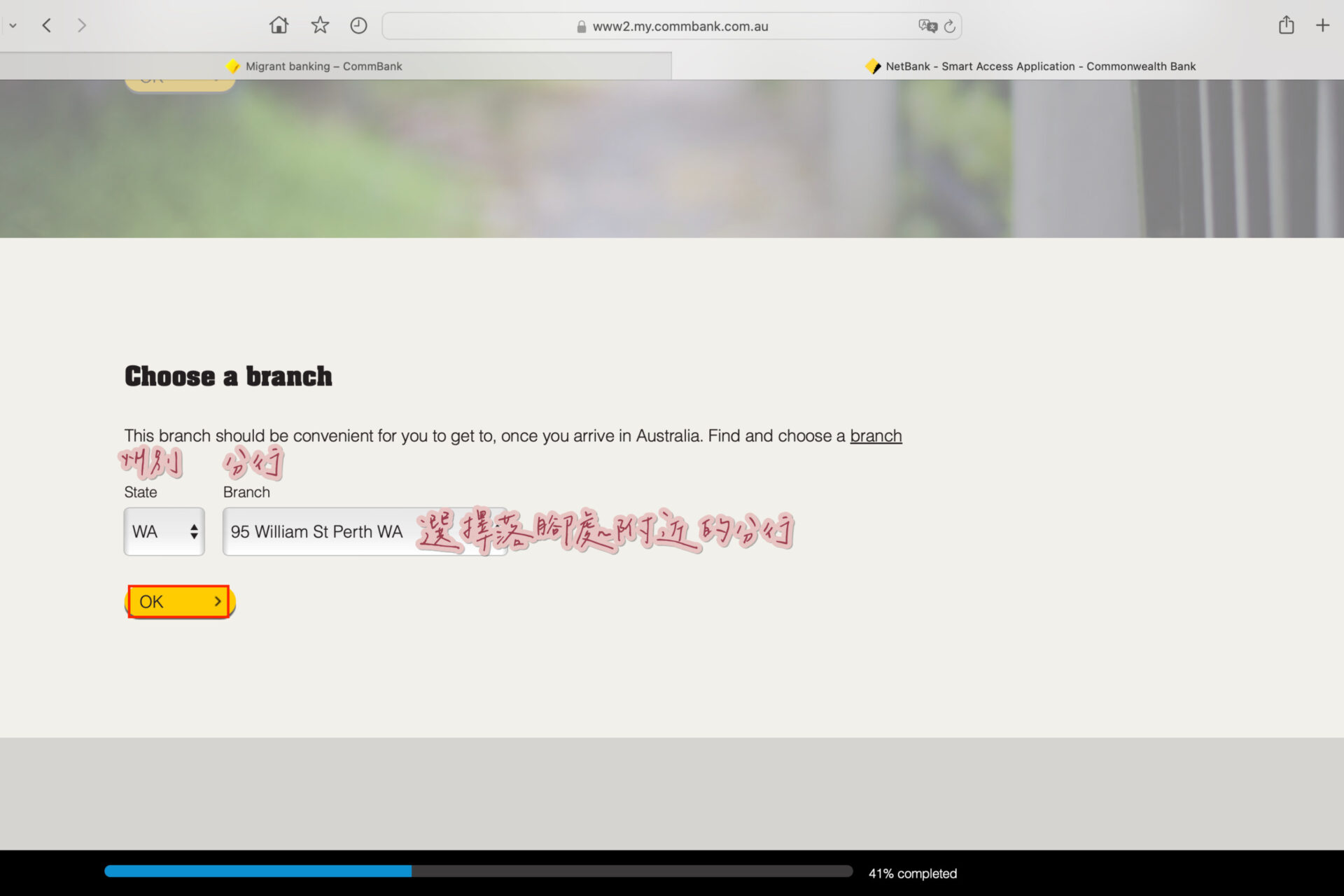Click the partially hidden yellow button at top
The height and width of the screenshot is (896, 1344).
(x=180, y=84)
